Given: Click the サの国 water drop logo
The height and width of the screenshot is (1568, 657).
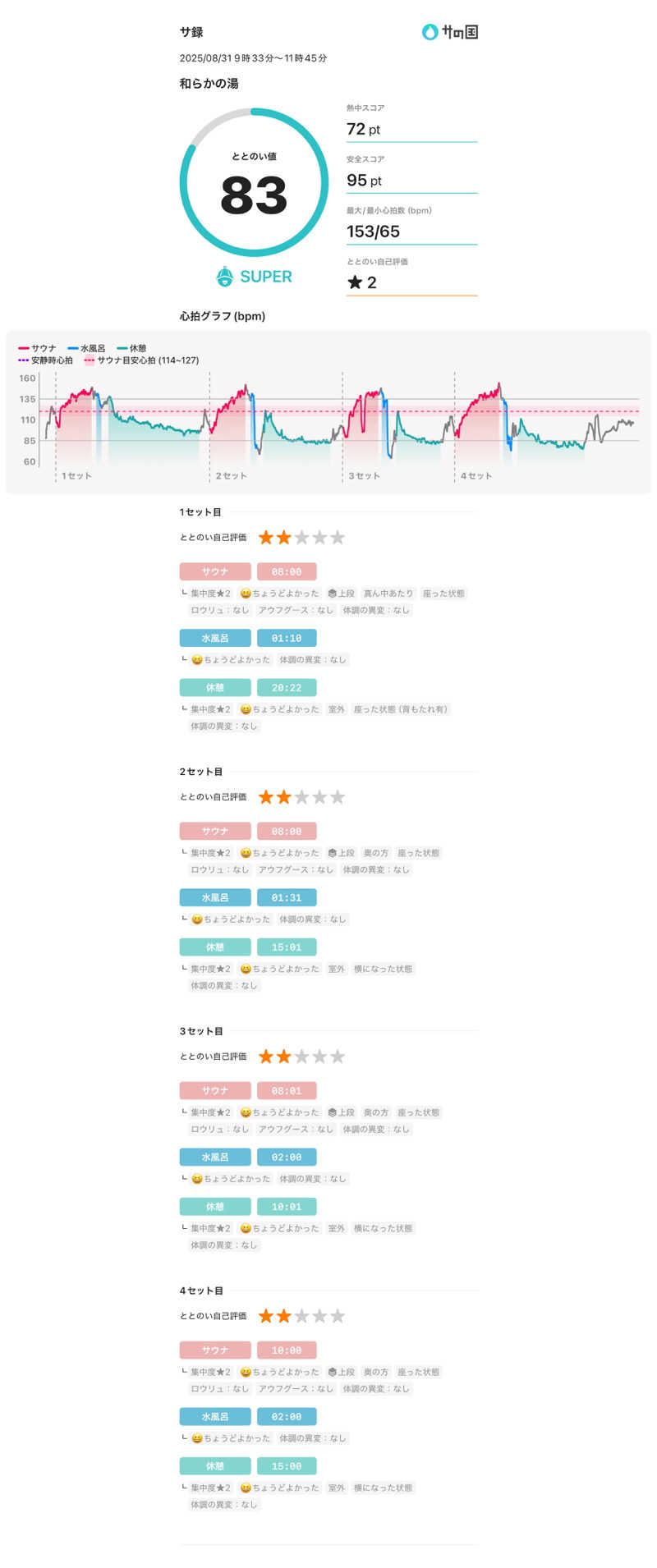Looking at the screenshot, I should pyautogui.click(x=430, y=32).
